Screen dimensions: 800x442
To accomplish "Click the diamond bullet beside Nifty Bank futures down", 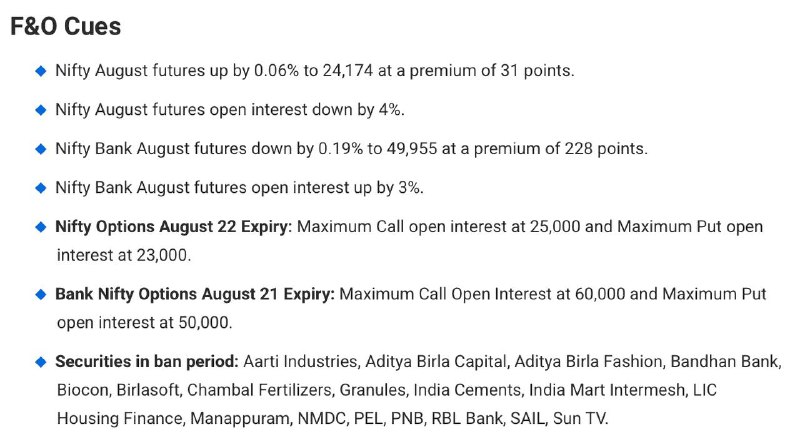I will [41, 149].
